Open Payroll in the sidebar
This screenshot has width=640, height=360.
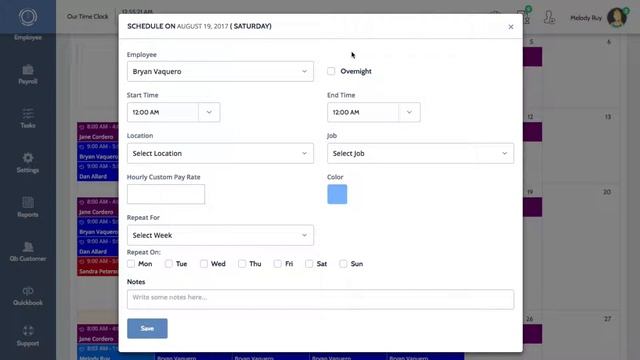[x=28, y=75]
